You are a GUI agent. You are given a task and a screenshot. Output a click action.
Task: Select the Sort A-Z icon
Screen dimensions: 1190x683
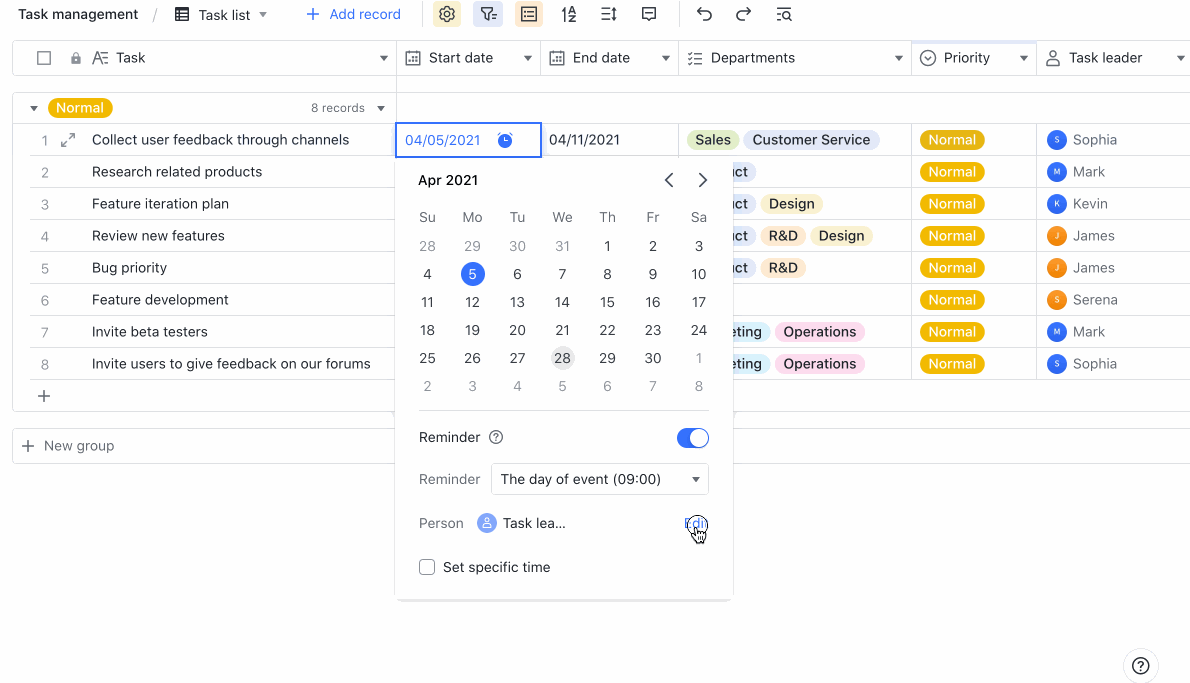coord(569,14)
